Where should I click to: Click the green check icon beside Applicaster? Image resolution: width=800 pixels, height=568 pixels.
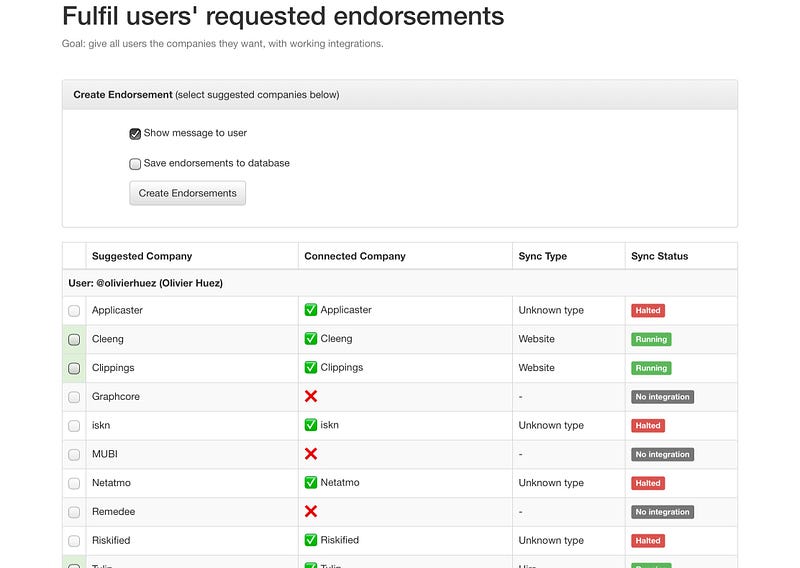point(311,310)
